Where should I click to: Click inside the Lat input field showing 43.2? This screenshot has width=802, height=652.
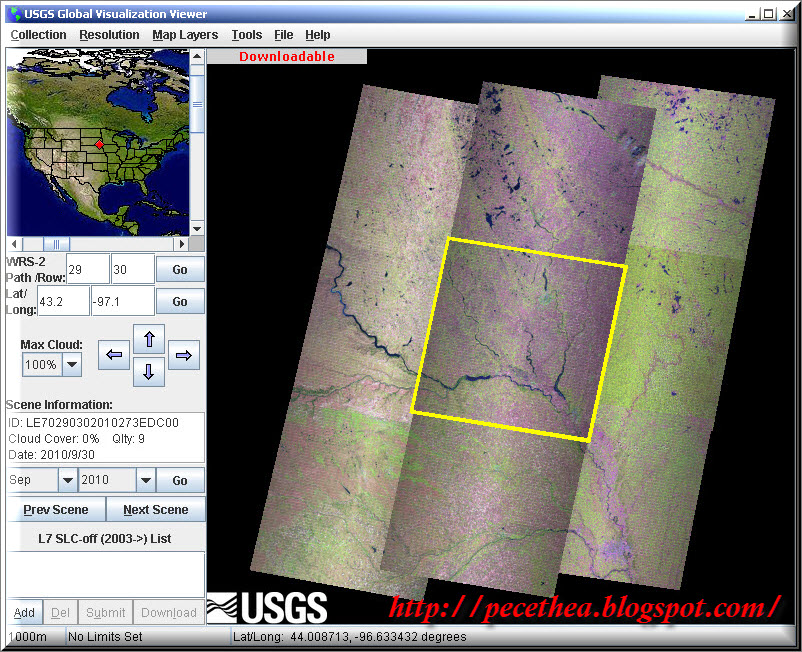pyautogui.click(x=62, y=300)
